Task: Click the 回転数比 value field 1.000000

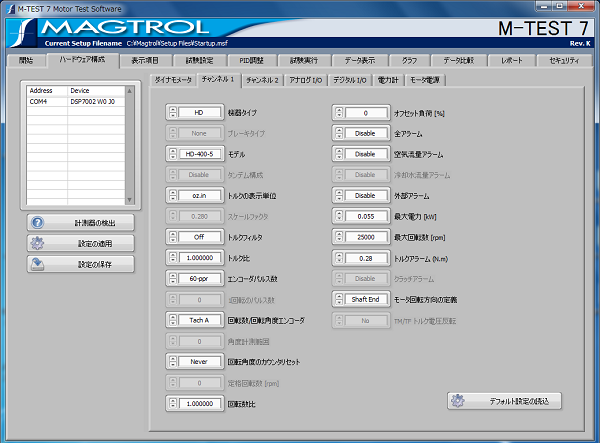Action: 199,403
